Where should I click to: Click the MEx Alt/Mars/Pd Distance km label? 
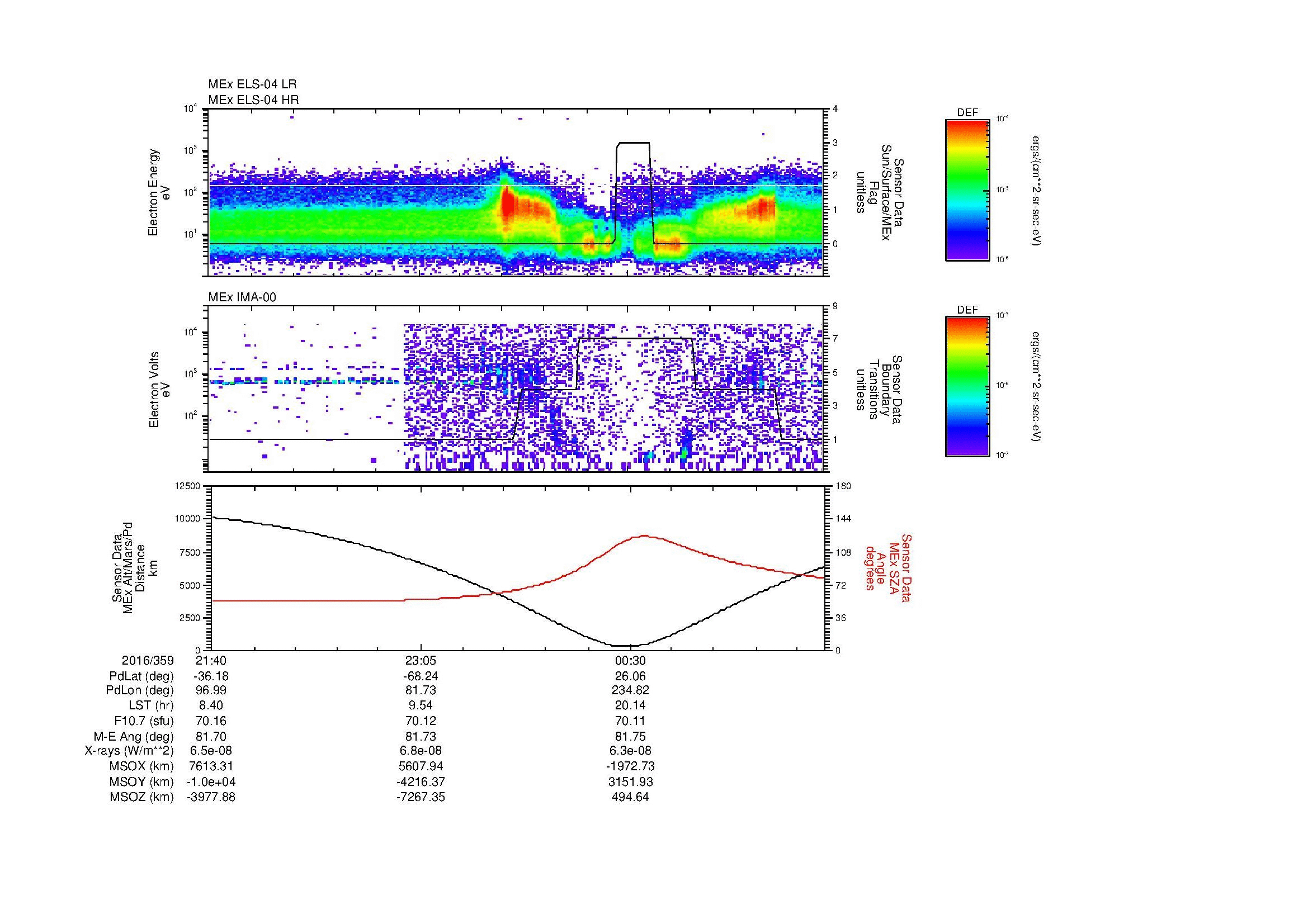pyautogui.click(x=134, y=567)
